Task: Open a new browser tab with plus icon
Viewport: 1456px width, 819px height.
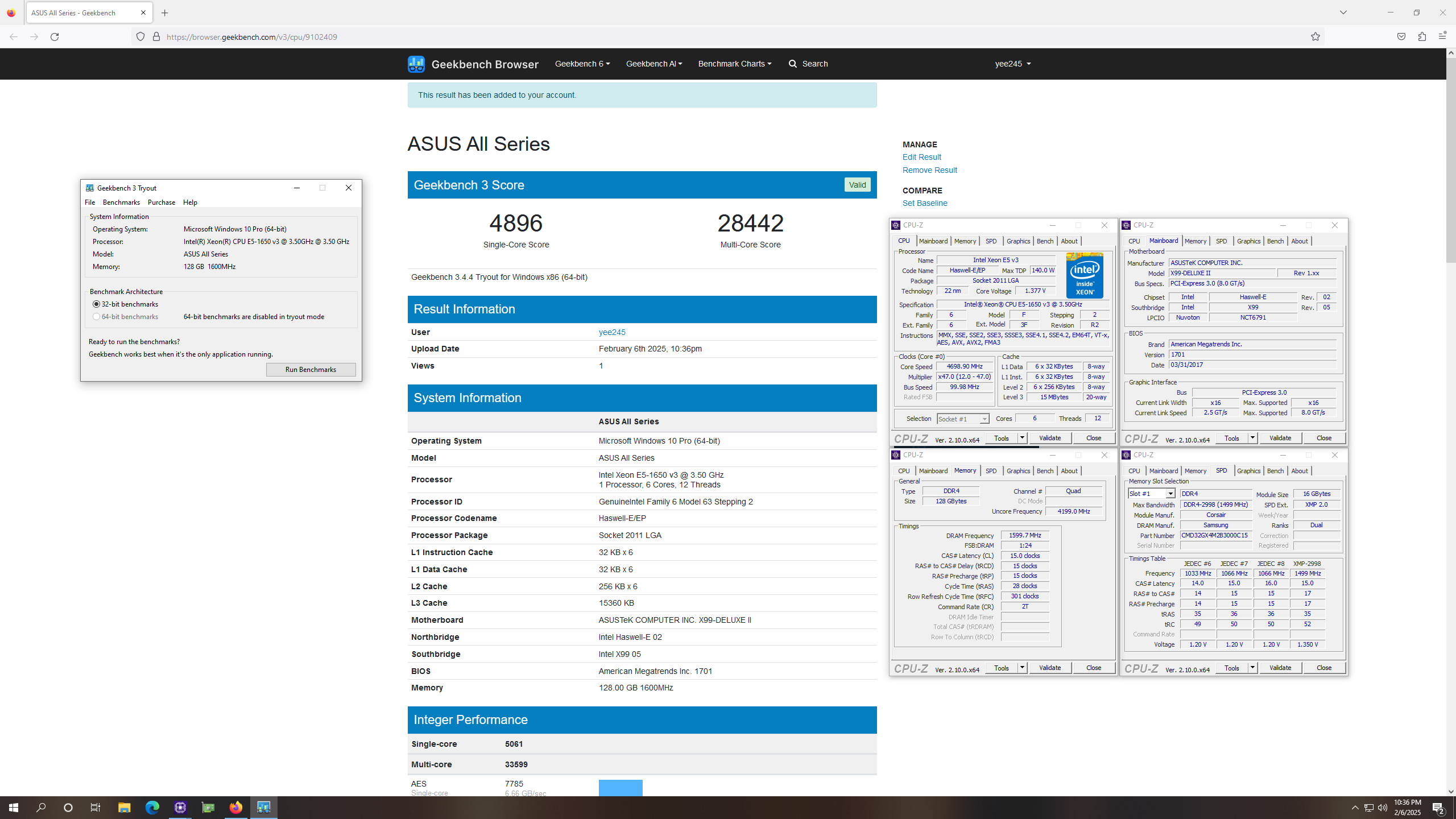Action: pos(165,13)
